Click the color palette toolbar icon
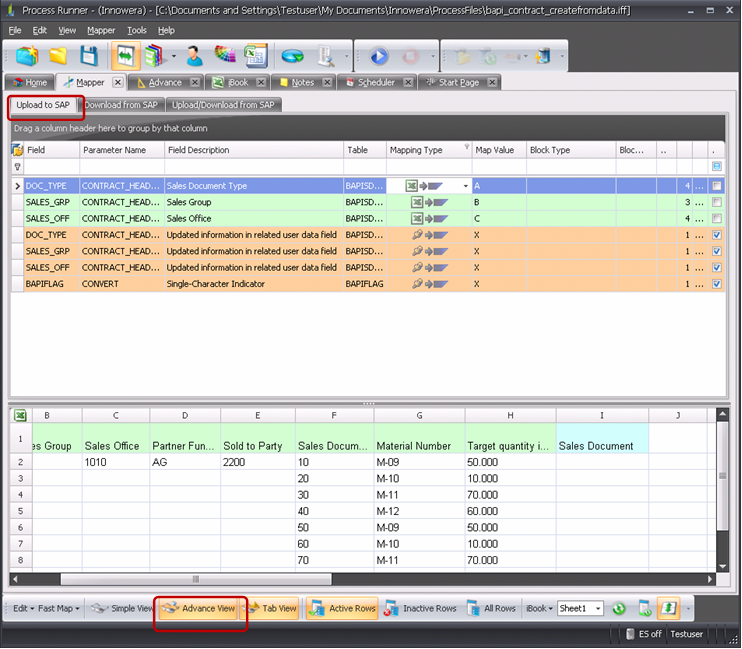The width and height of the screenshot is (742, 649). [225, 56]
